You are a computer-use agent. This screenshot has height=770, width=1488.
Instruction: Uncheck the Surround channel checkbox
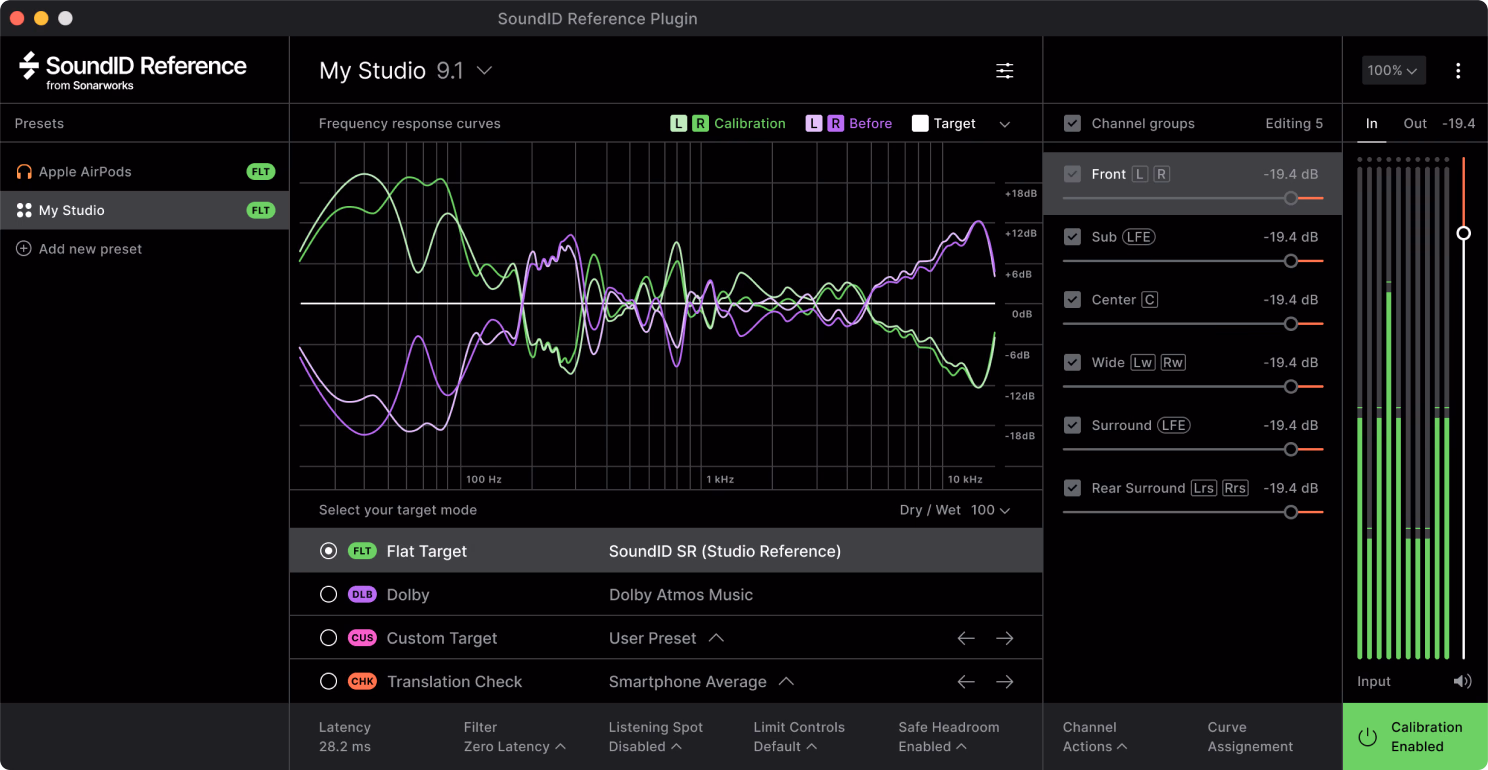(1073, 425)
